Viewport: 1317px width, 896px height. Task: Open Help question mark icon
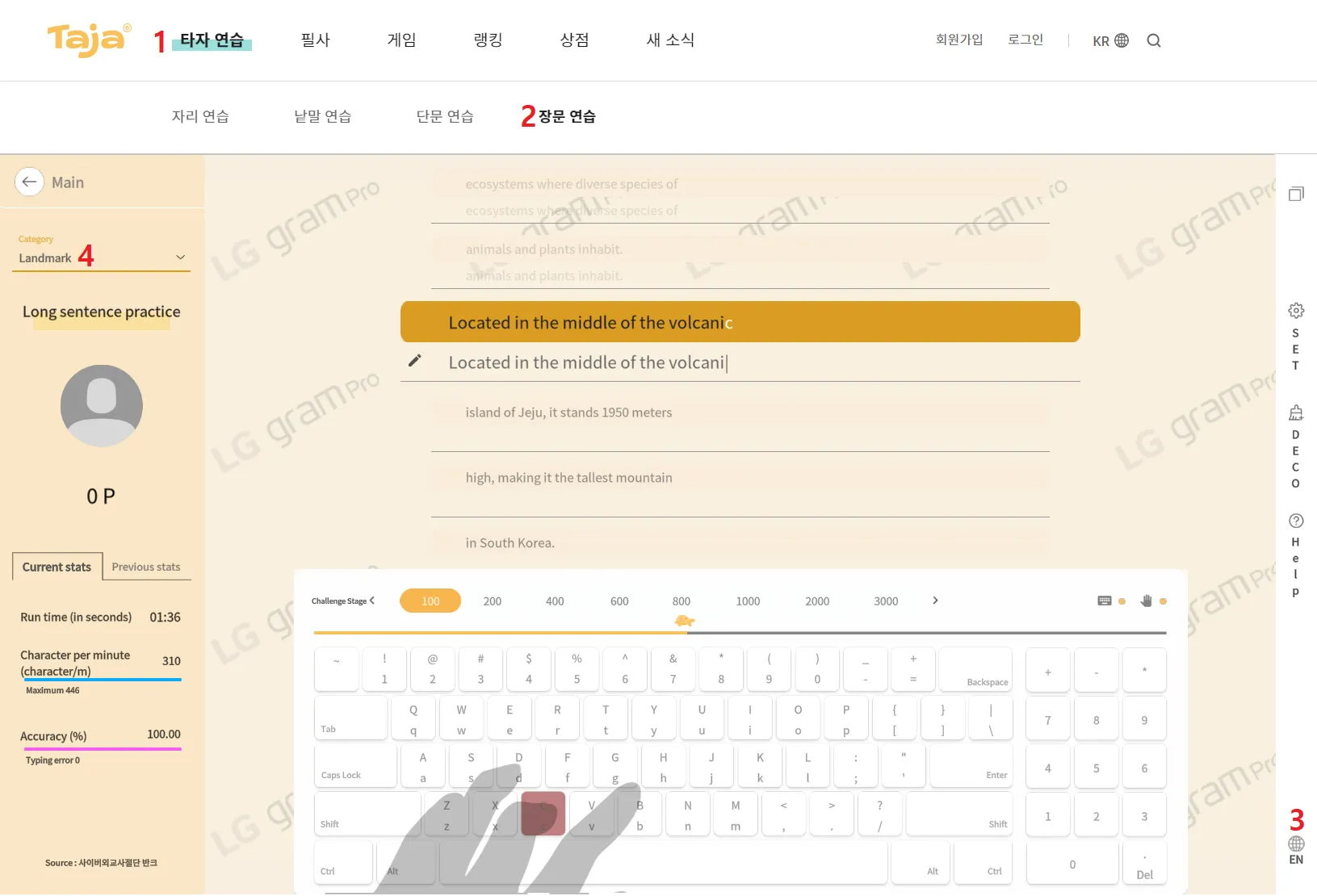coord(1296,521)
